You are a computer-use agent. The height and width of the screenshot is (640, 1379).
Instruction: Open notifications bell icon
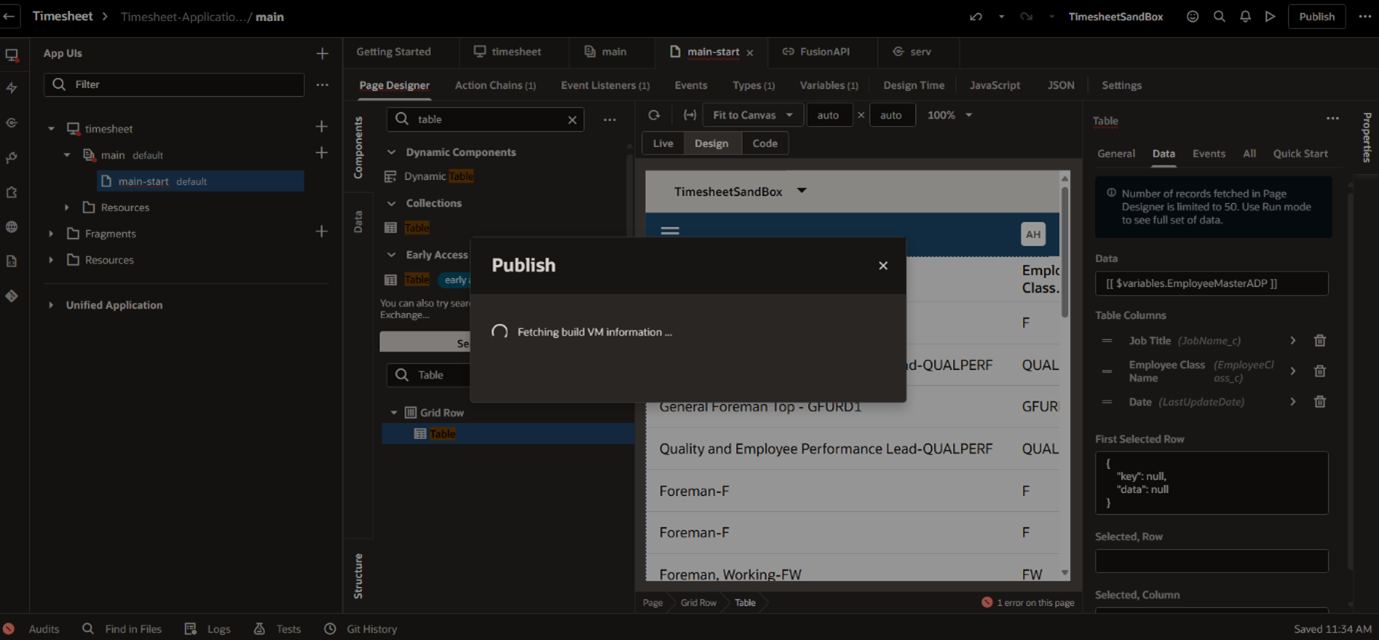click(x=1245, y=16)
